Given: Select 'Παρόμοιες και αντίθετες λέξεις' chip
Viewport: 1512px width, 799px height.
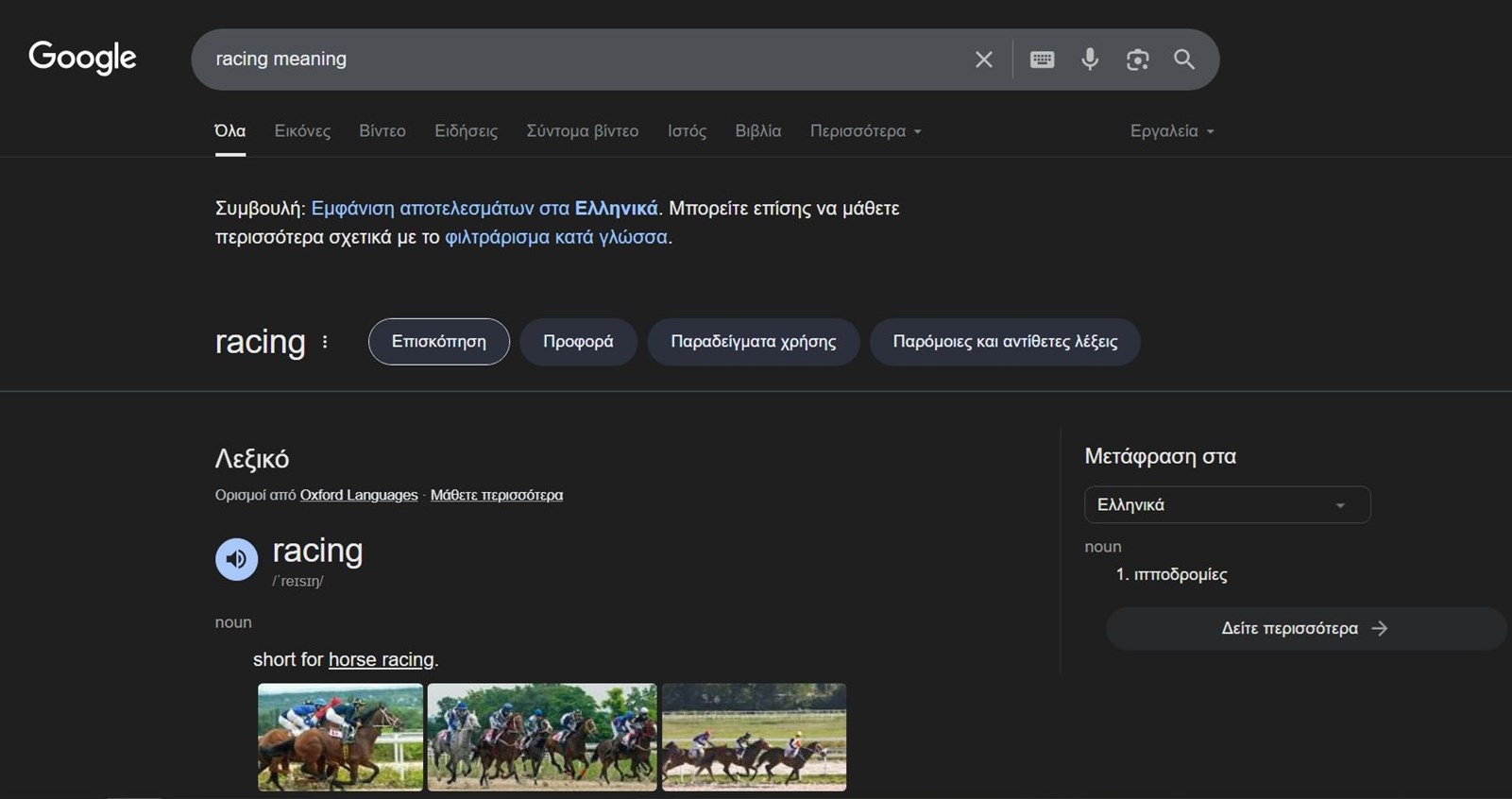Looking at the screenshot, I should (1005, 342).
